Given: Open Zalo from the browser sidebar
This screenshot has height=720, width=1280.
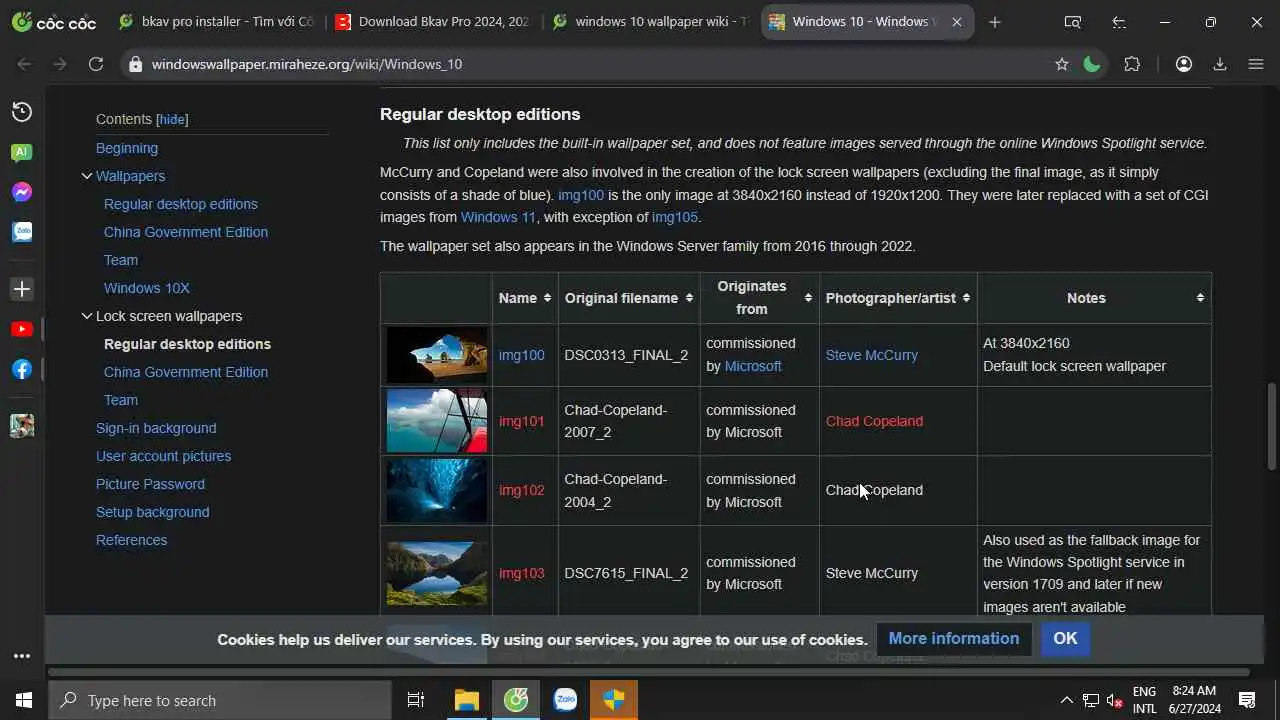Looking at the screenshot, I should click(21, 232).
